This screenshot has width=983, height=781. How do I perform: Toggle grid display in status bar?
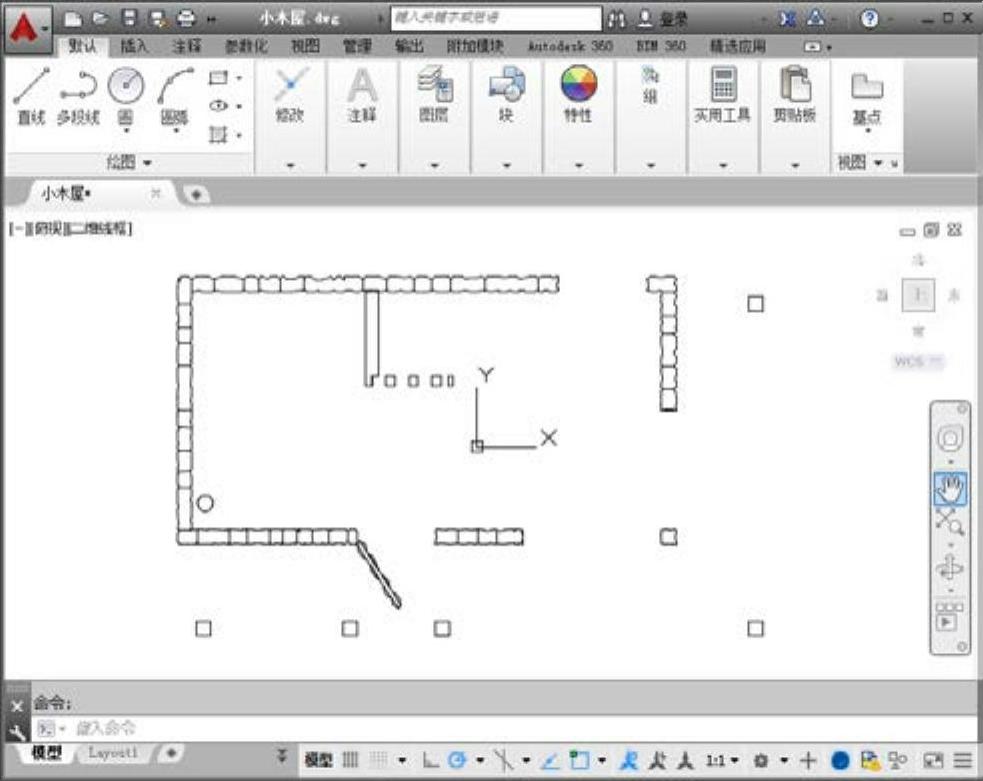pos(350,760)
